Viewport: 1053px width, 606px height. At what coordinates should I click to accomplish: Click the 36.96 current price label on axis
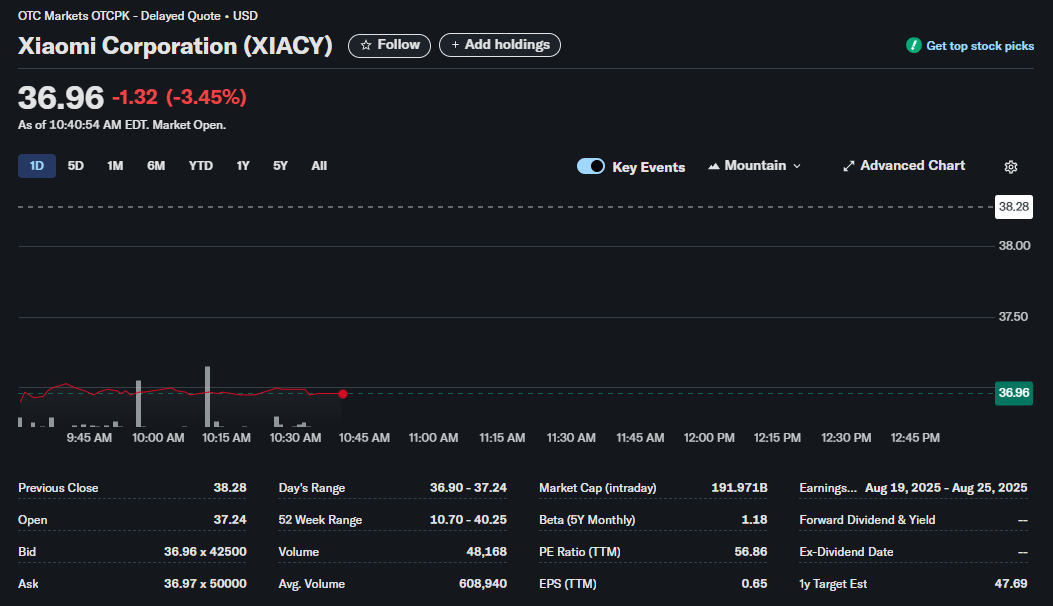(x=1013, y=393)
